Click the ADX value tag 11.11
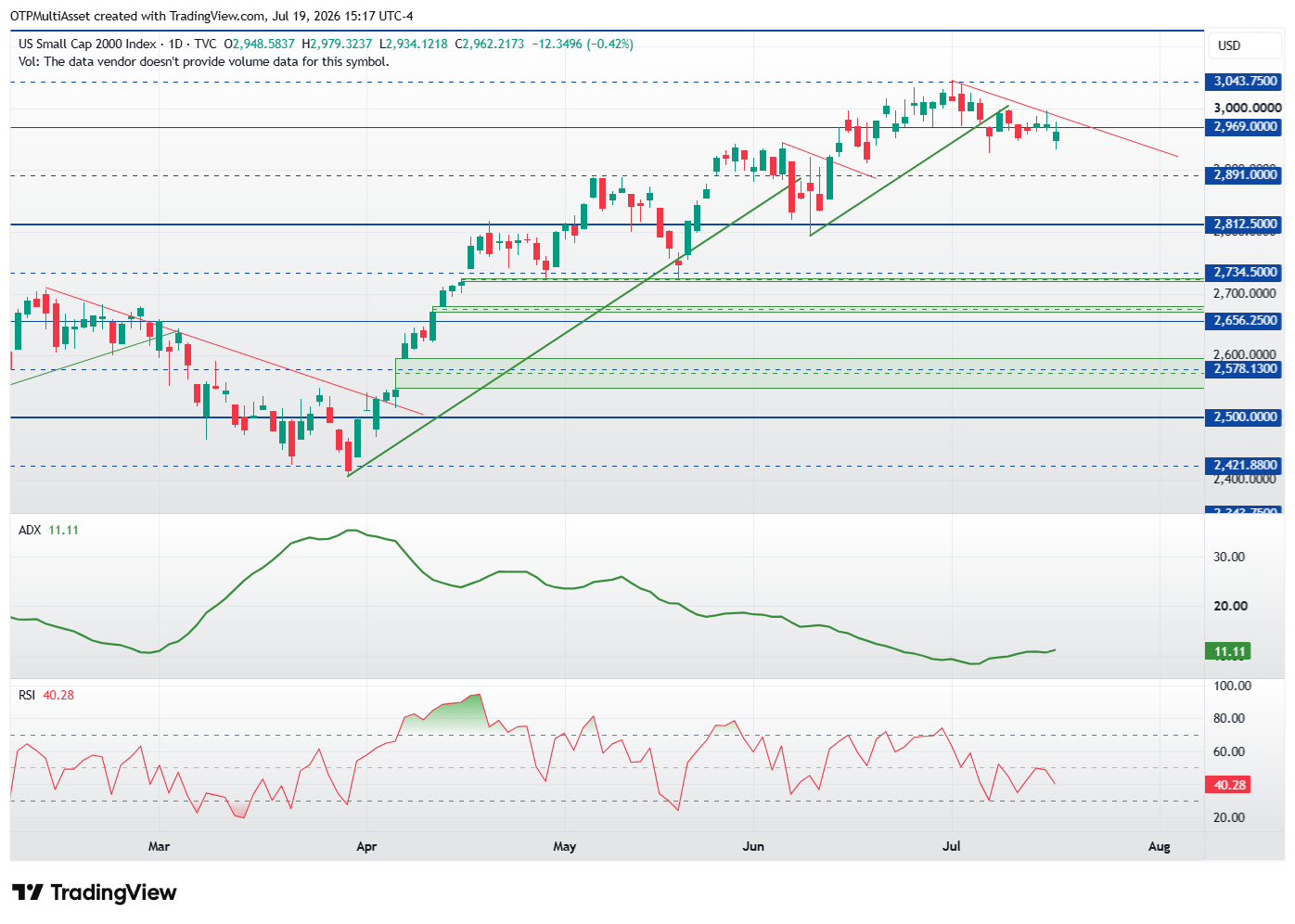Viewport: 1295px width, 924px height. click(x=1228, y=651)
